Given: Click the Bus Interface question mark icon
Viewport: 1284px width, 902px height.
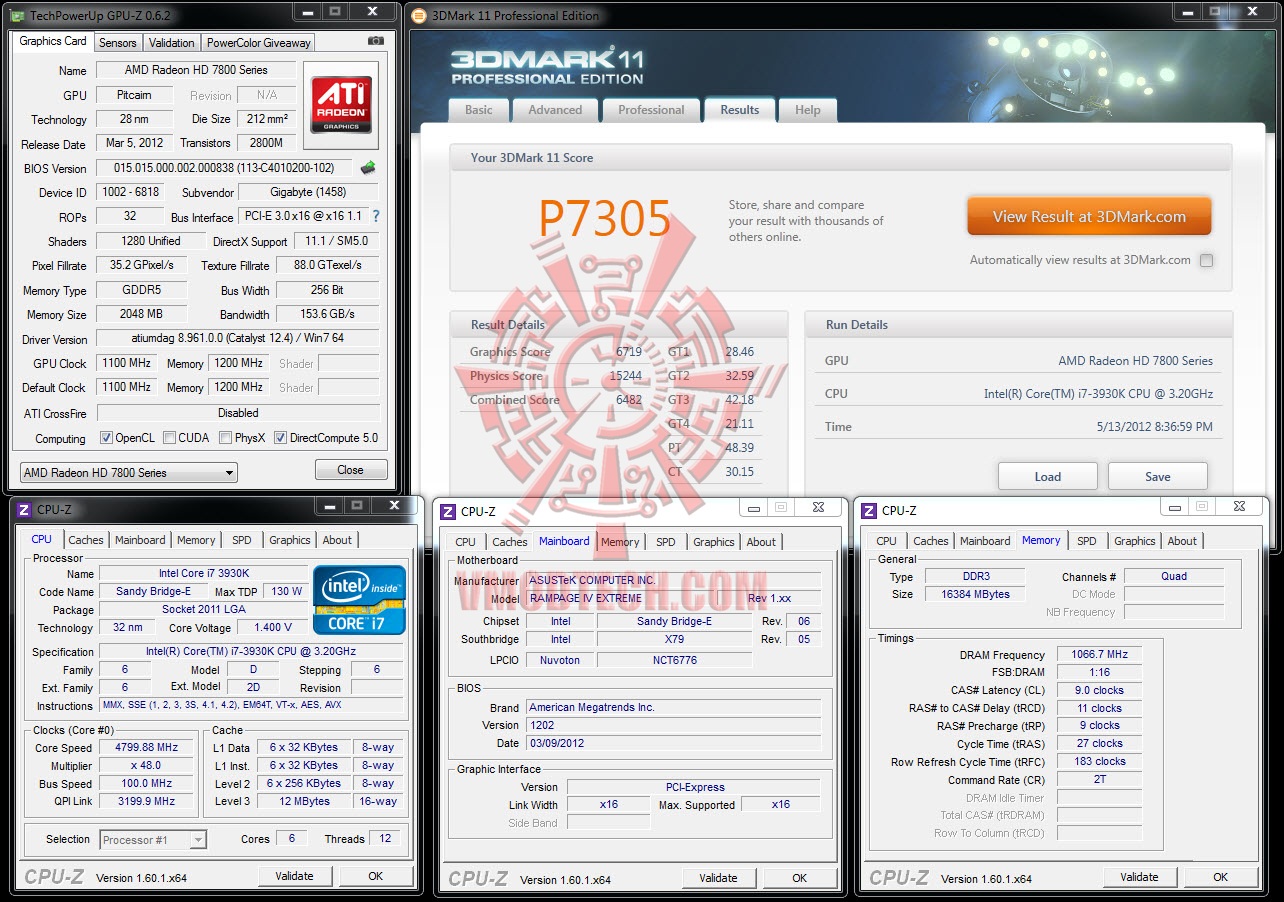Looking at the screenshot, I should click(x=376, y=216).
